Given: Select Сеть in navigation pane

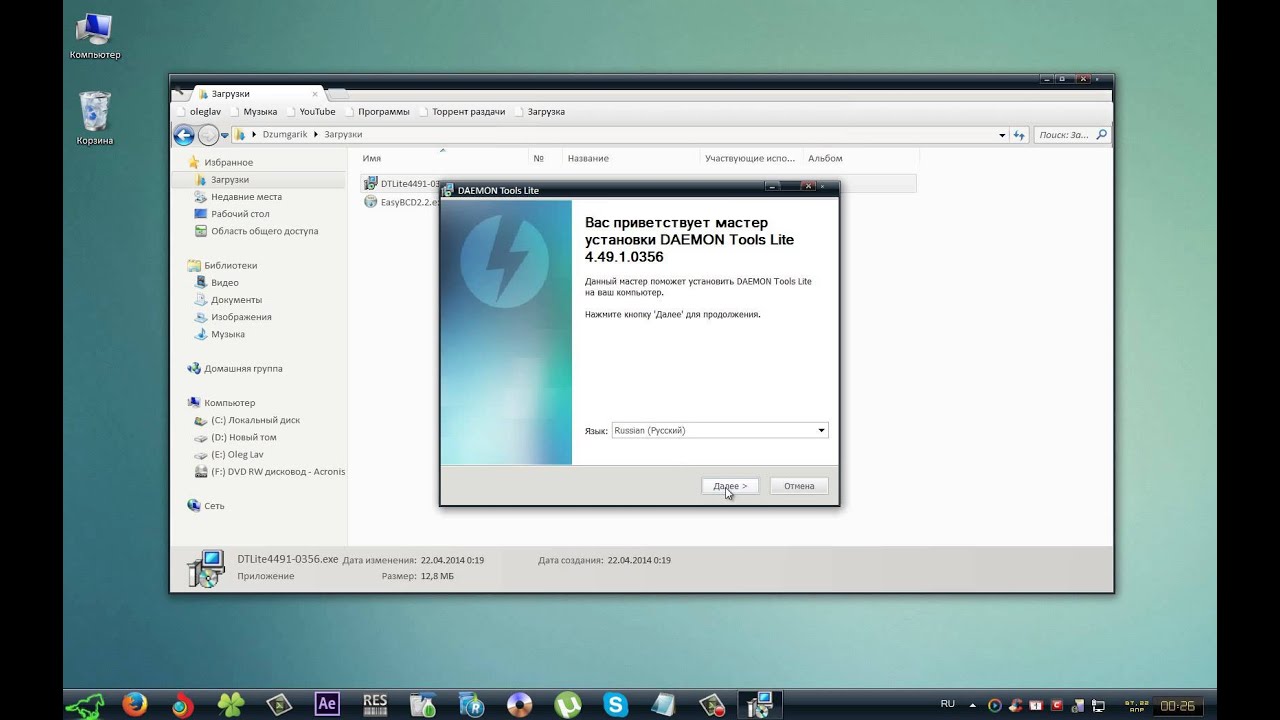Looking at the screenshot, I should pos(214,506).
